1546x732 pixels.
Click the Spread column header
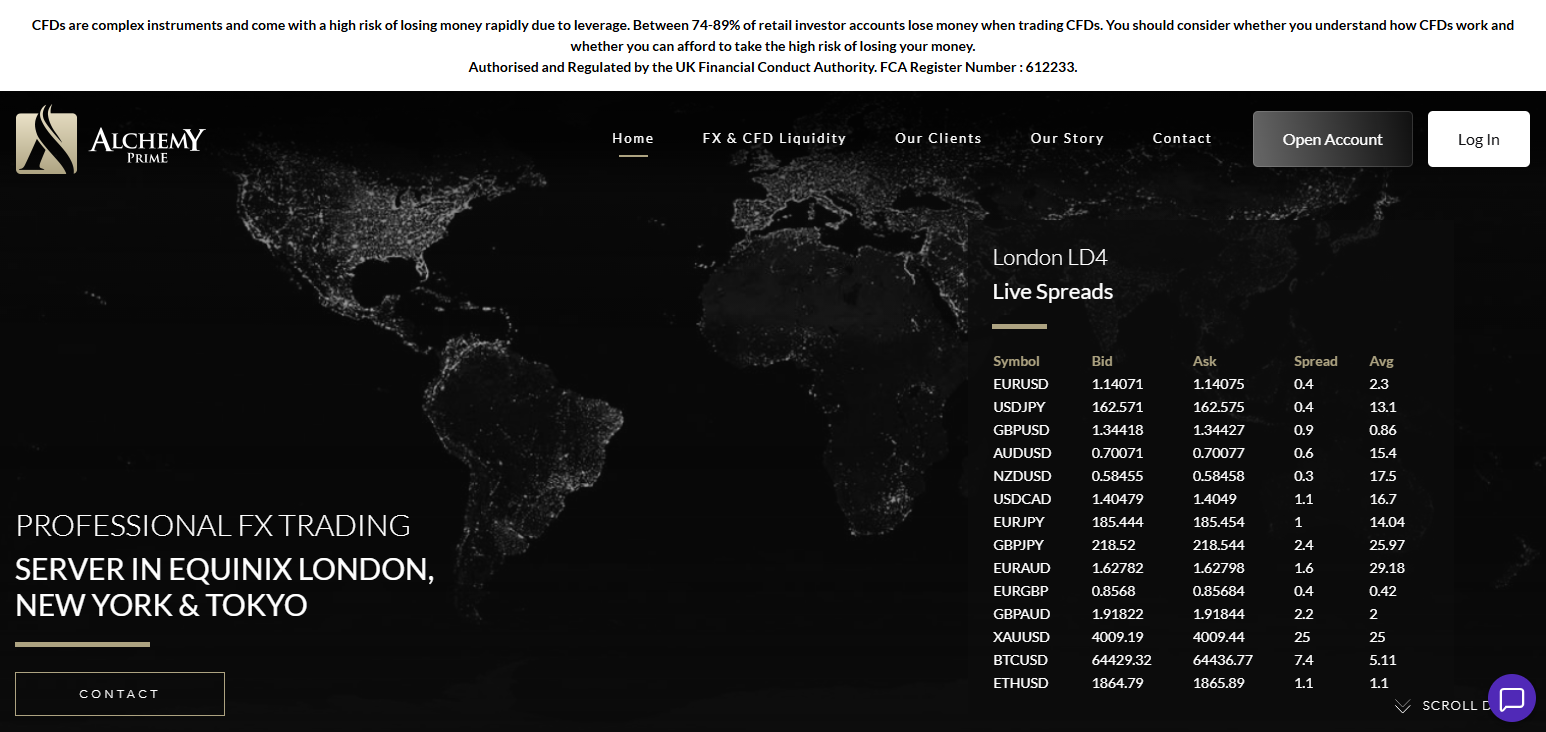point(1316,361)
